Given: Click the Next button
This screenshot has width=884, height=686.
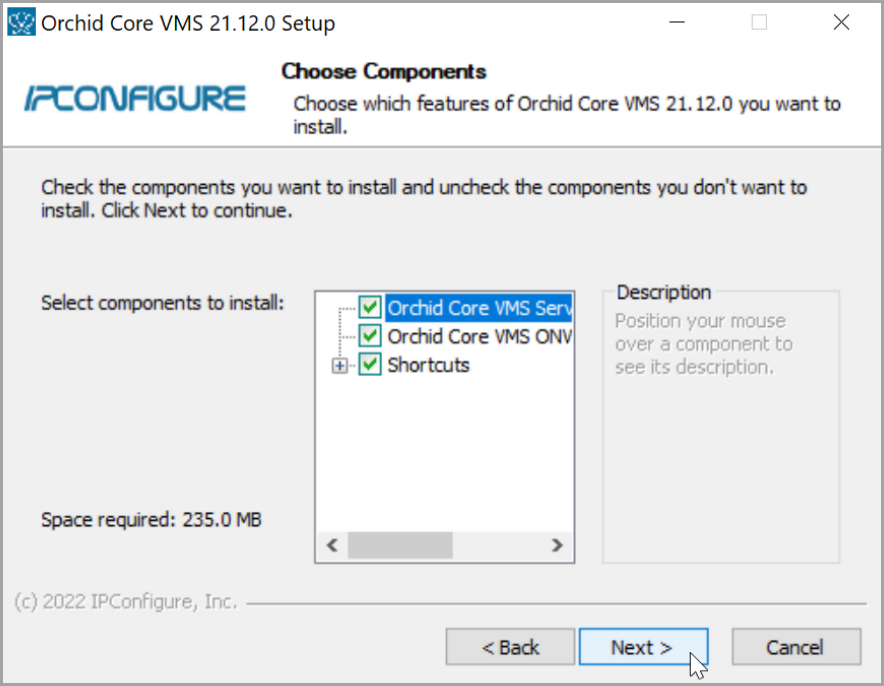Looking at the screenshot, I should point(643,648).
